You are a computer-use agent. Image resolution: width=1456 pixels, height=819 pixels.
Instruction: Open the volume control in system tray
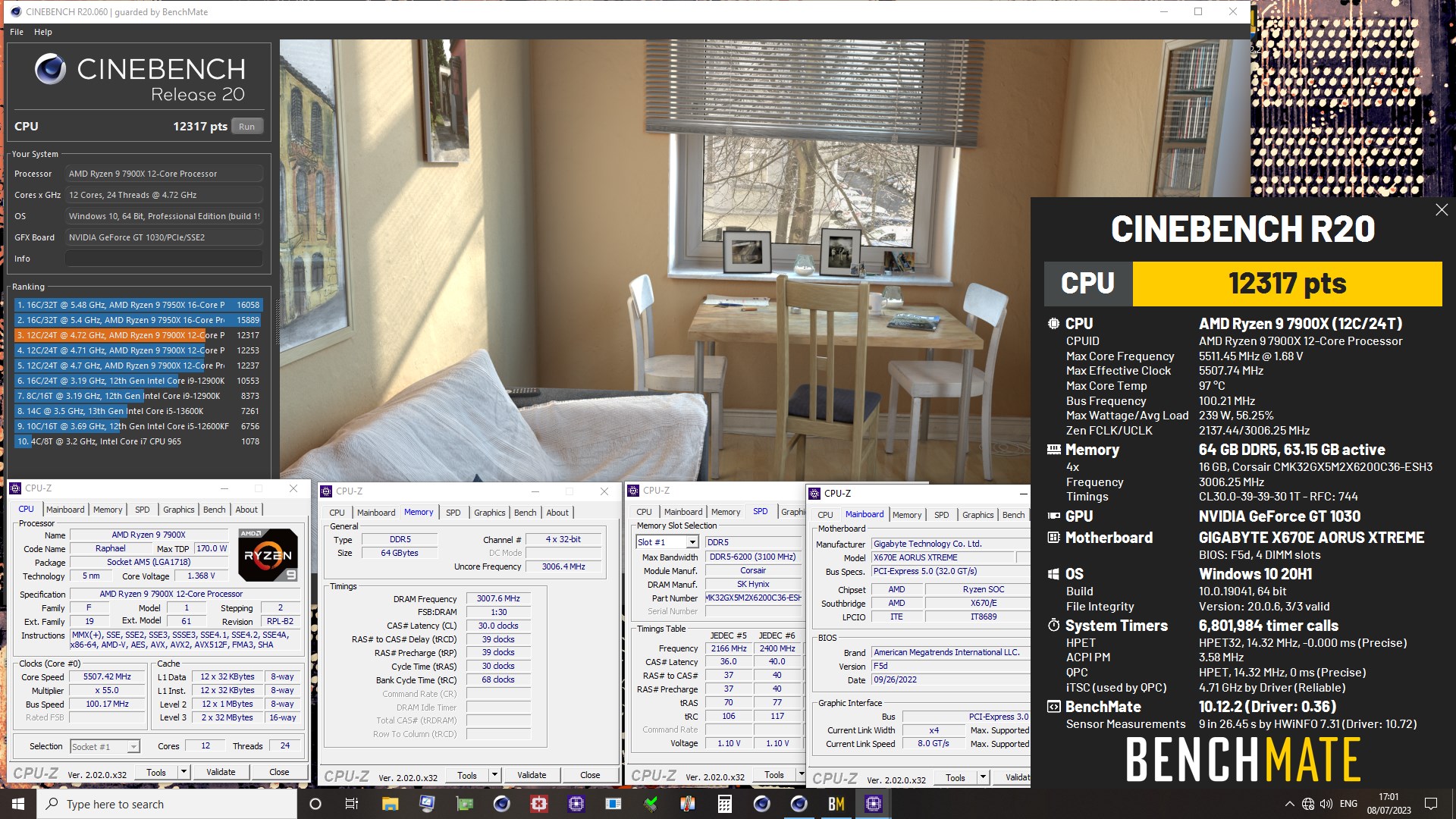[x=1326, y=804]
